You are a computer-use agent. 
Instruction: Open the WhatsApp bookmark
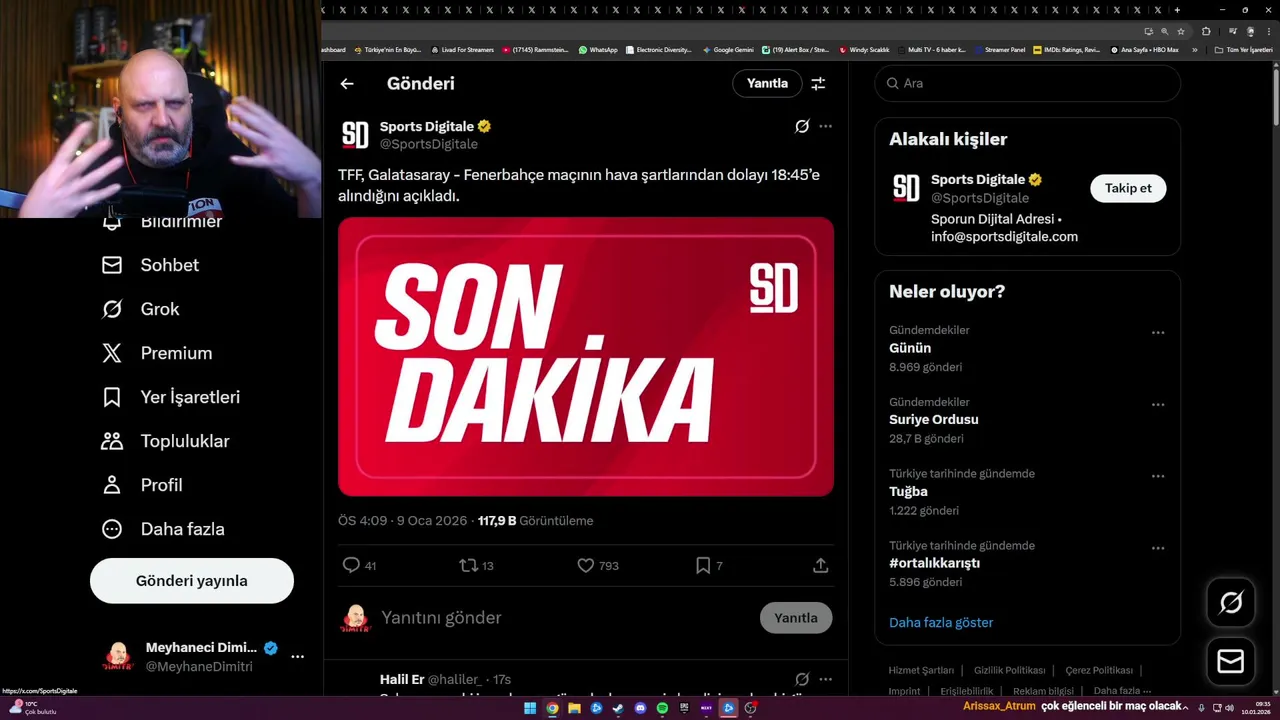pyautogui.click(x=598, y=49)
